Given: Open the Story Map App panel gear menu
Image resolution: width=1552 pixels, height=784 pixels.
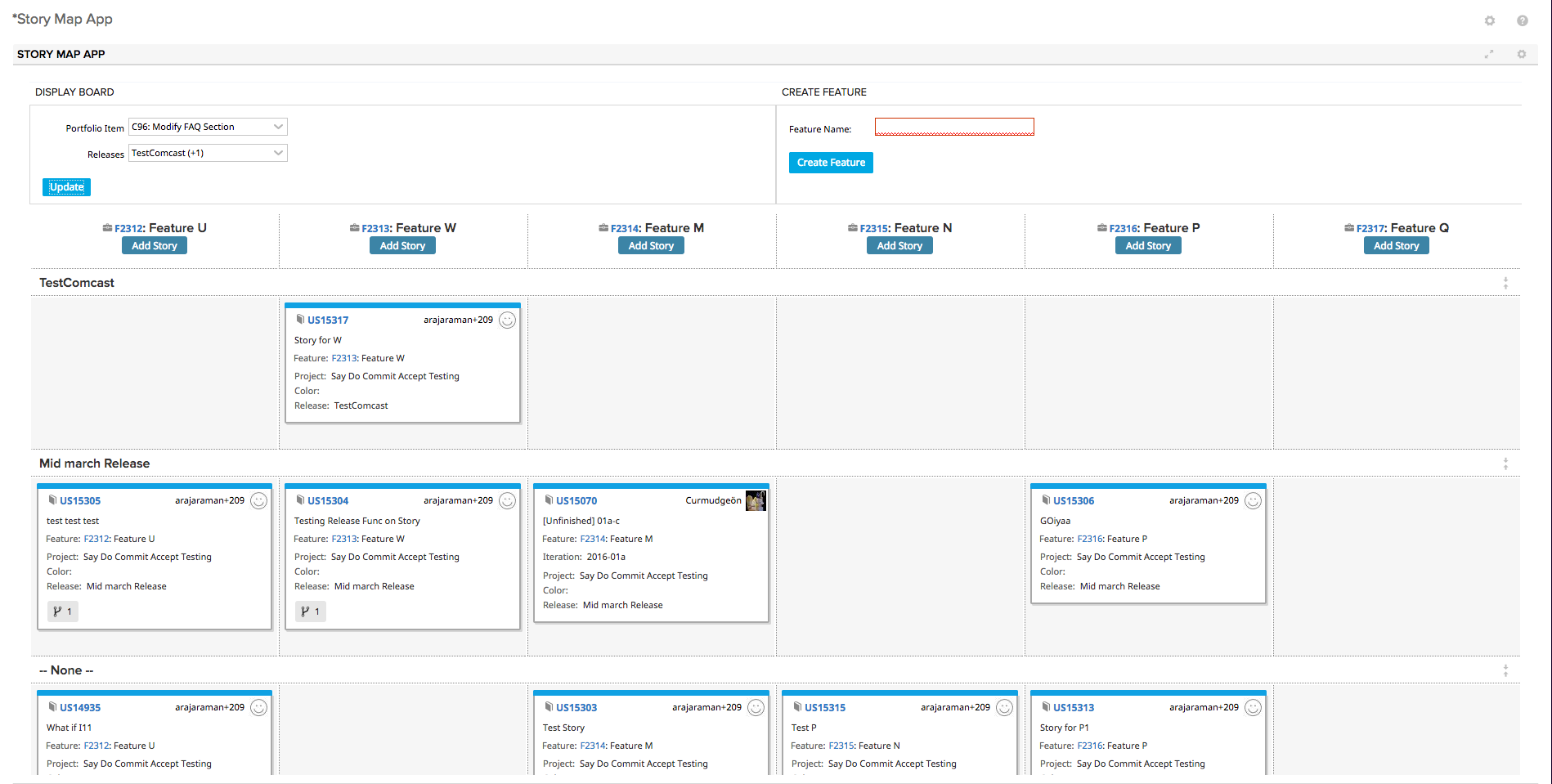Looking at the screenshot, I should point(1521,54).
